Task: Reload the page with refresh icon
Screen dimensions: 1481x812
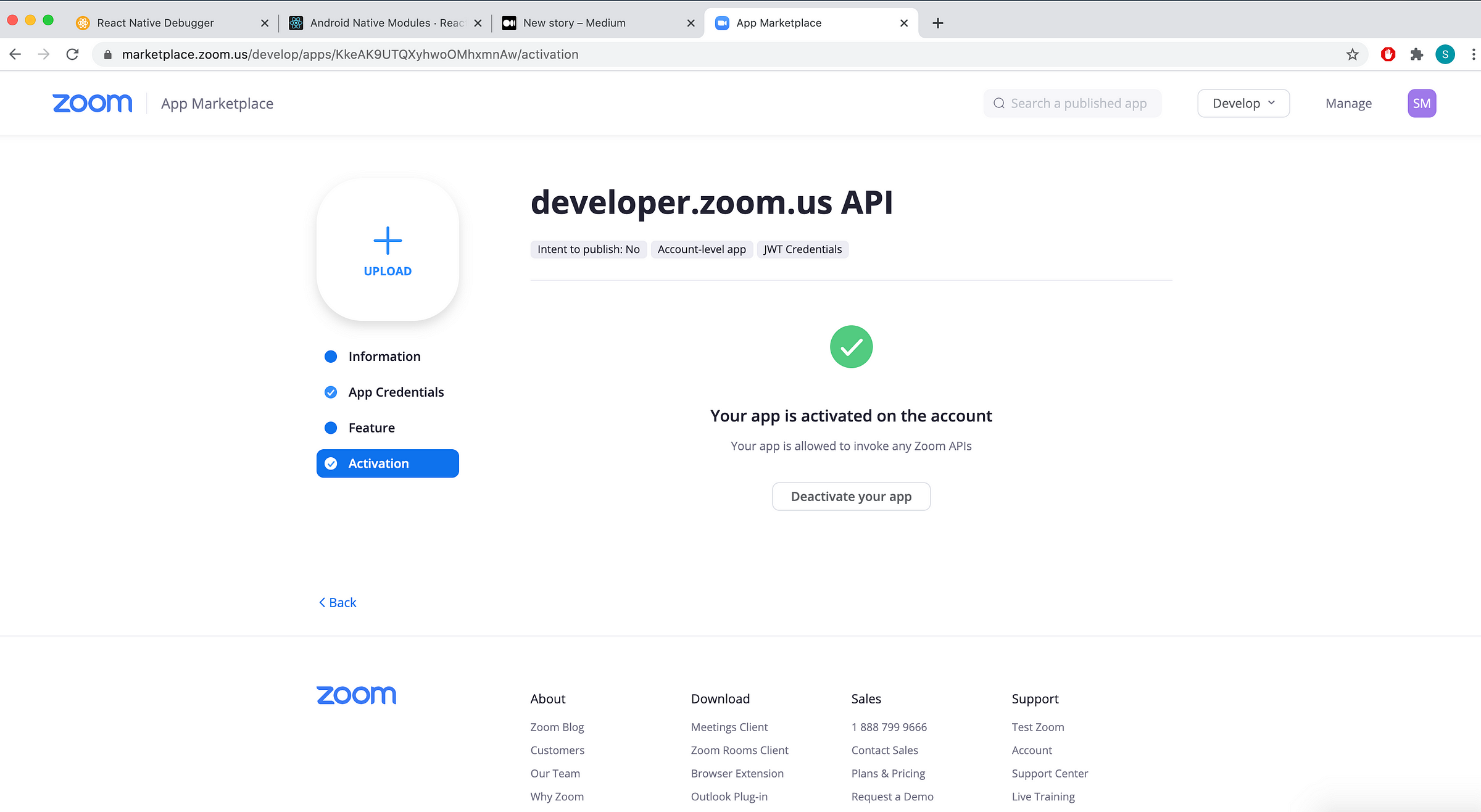Action: point(72,54)
